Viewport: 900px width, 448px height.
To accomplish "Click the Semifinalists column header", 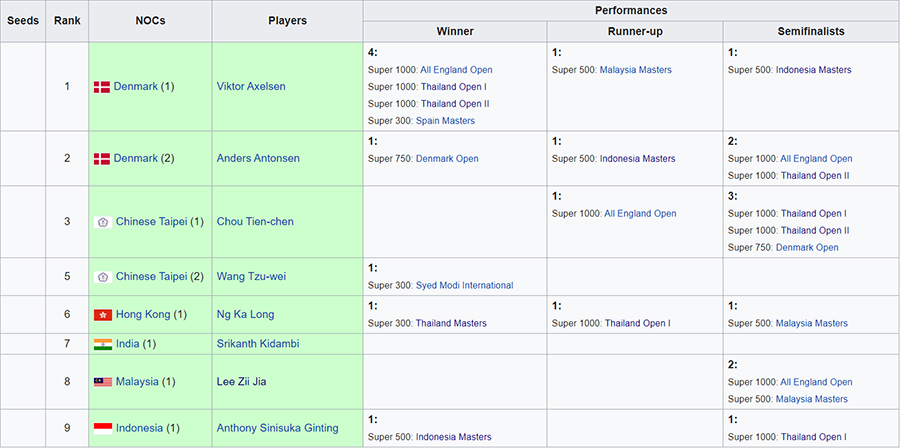I will click(x=811, y=32).
